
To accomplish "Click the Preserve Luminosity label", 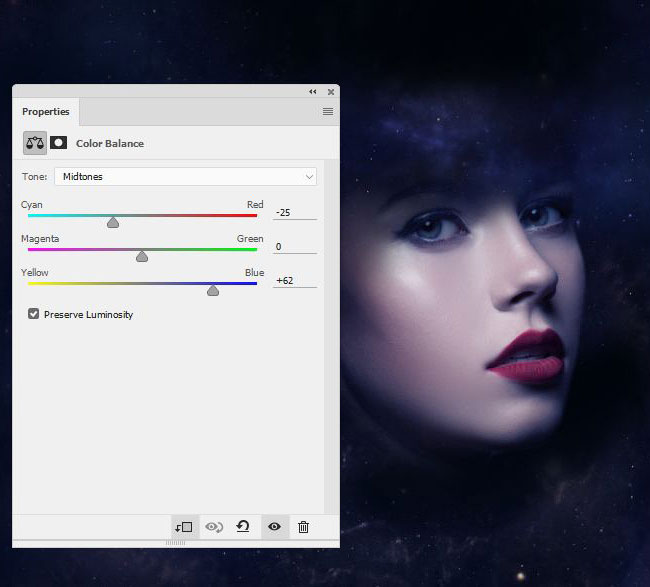I will (88, 315).
